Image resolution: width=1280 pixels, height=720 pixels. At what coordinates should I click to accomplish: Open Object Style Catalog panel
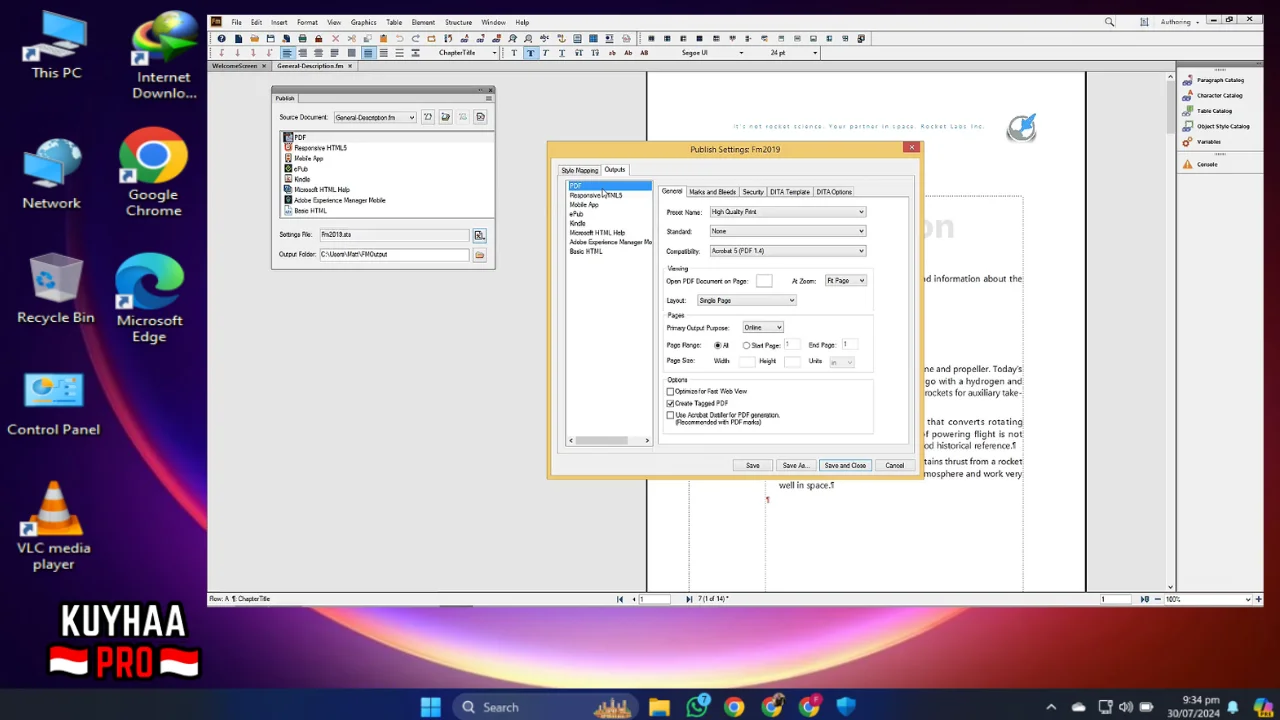click(1216, 126)
